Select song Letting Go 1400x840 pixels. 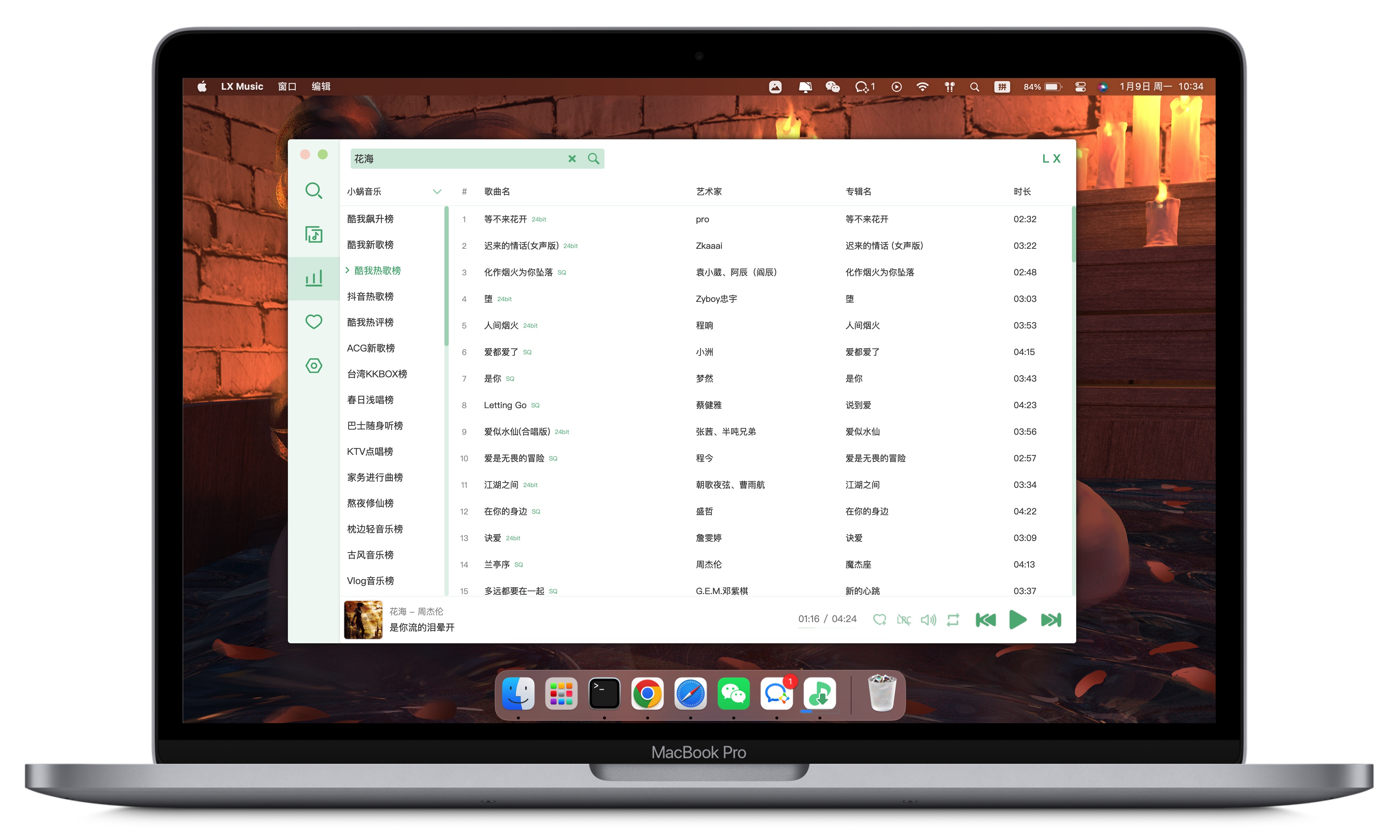[x=505, y=405]
